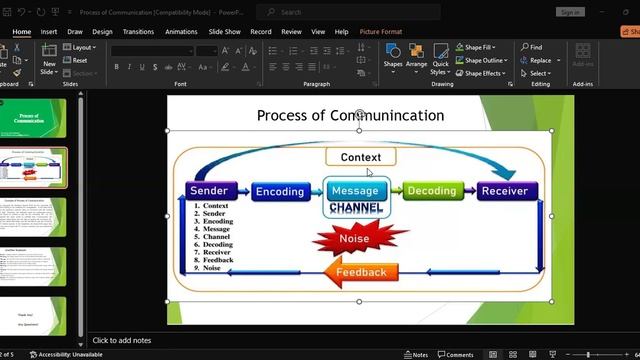Click the Text Direction icon
This screenshot has width=640, height=360.
pyautogui.click(x=362, y=47)
